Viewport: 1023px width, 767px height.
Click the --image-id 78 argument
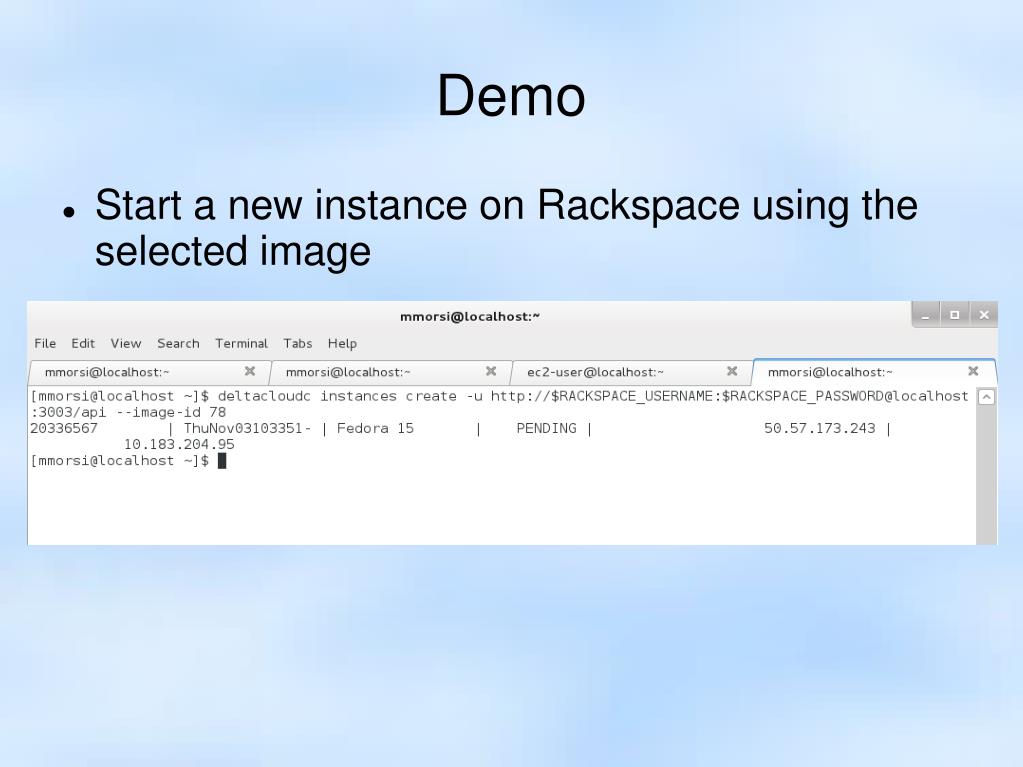coord(171,412)
